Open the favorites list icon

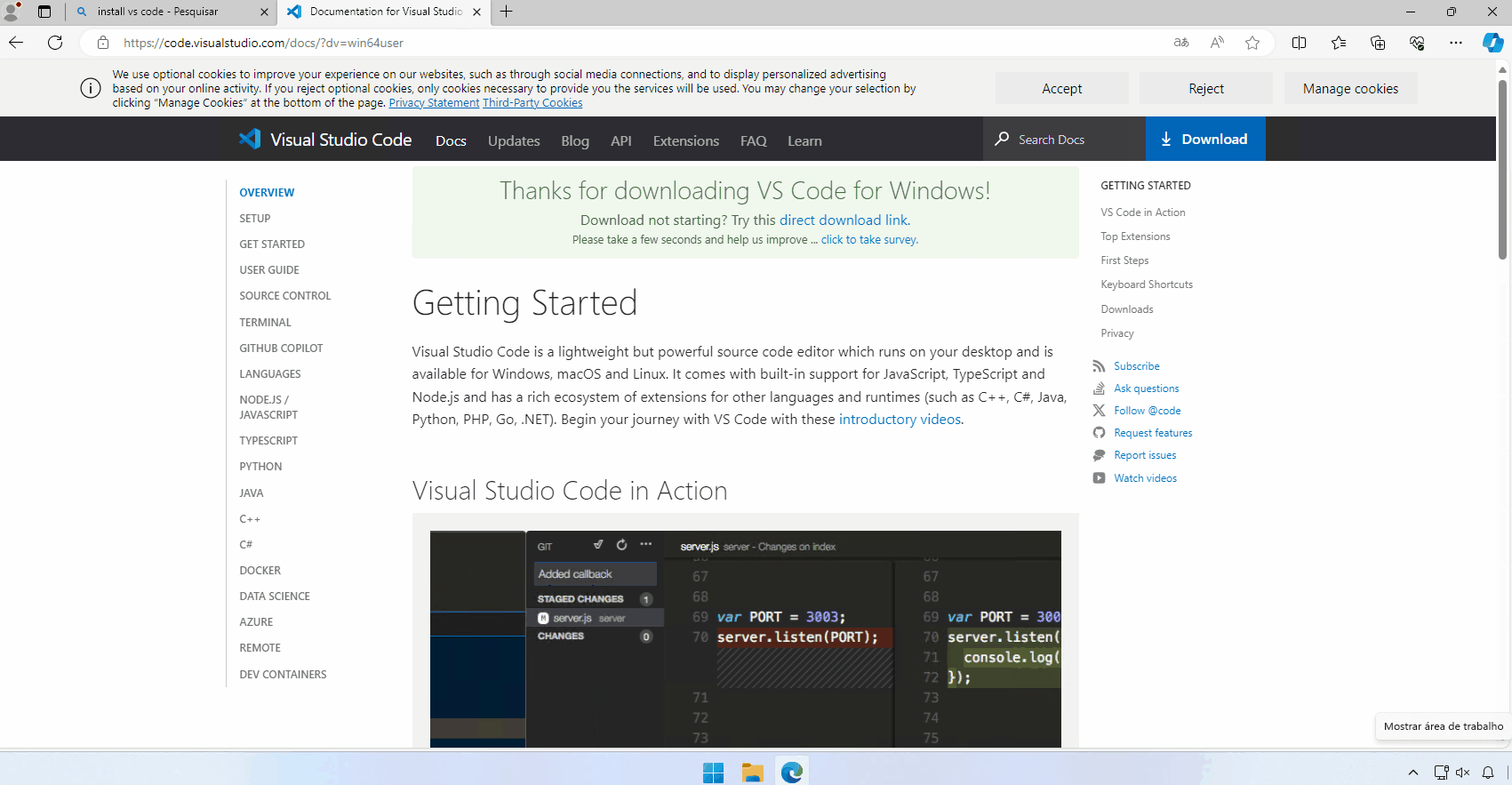1339,43
